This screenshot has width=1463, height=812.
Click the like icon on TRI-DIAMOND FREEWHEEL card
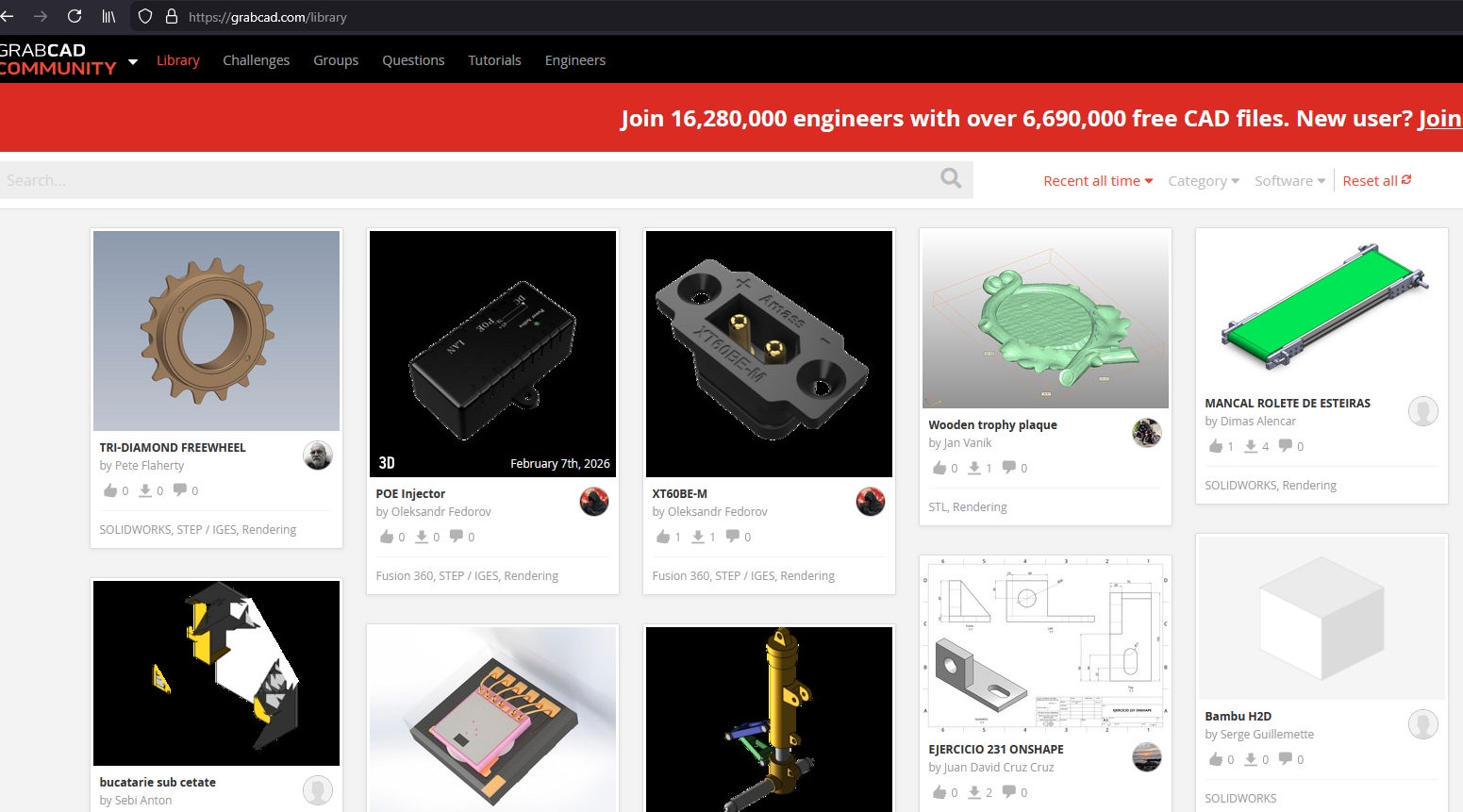[x=110, y=490]
